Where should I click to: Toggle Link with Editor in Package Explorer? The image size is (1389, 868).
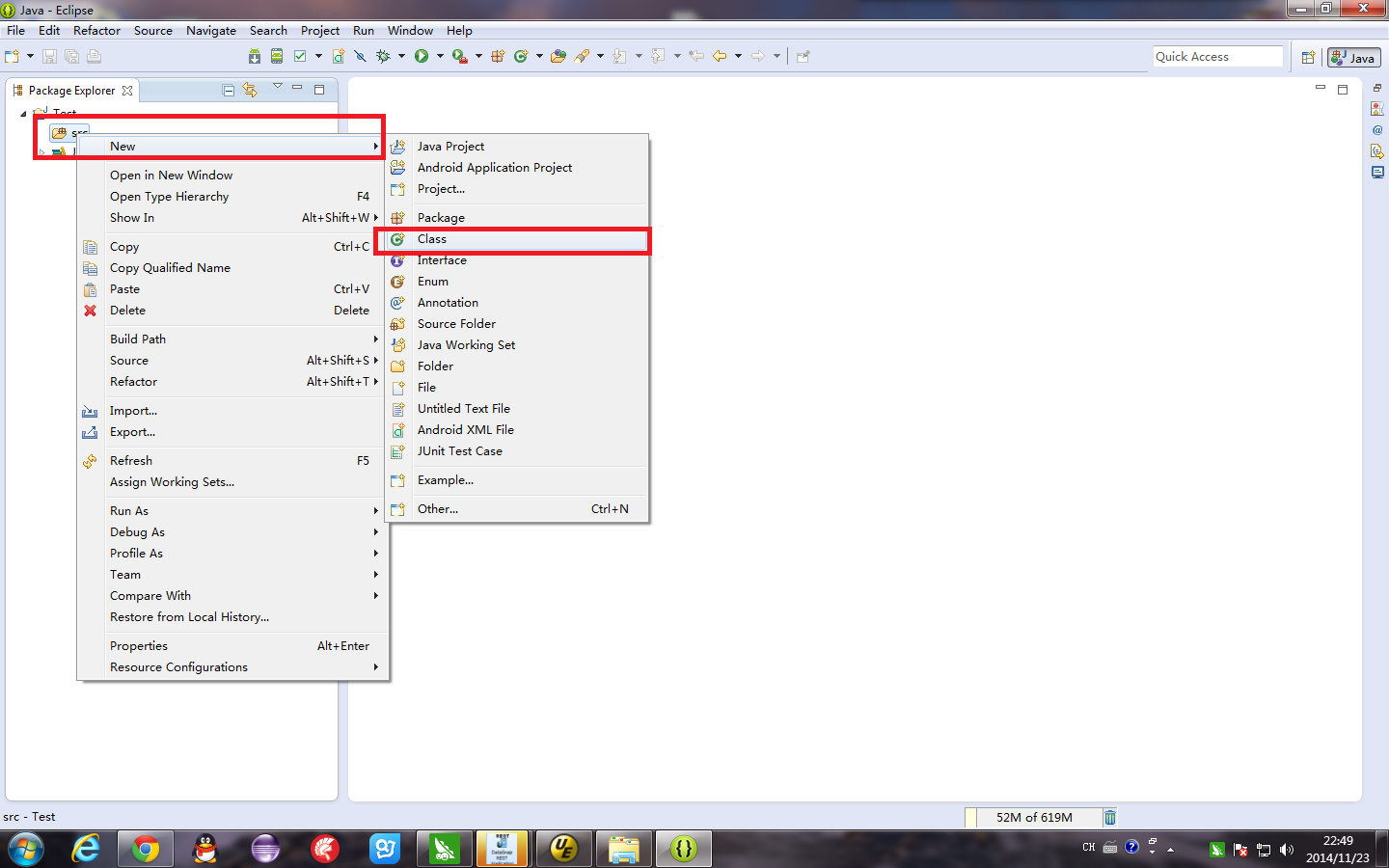[250, 90]
